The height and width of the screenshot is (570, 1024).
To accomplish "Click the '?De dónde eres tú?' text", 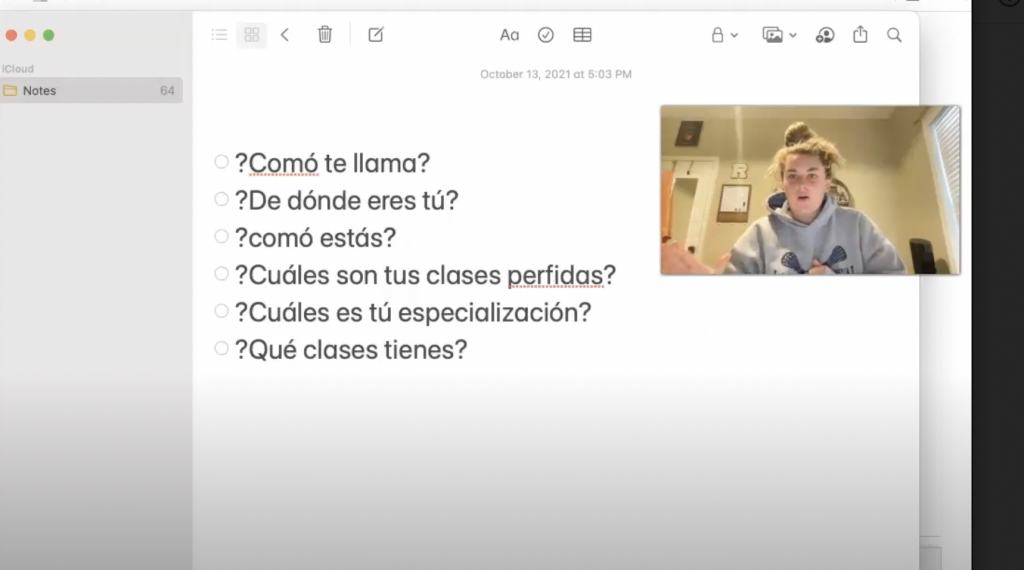I will coord(347,200).
